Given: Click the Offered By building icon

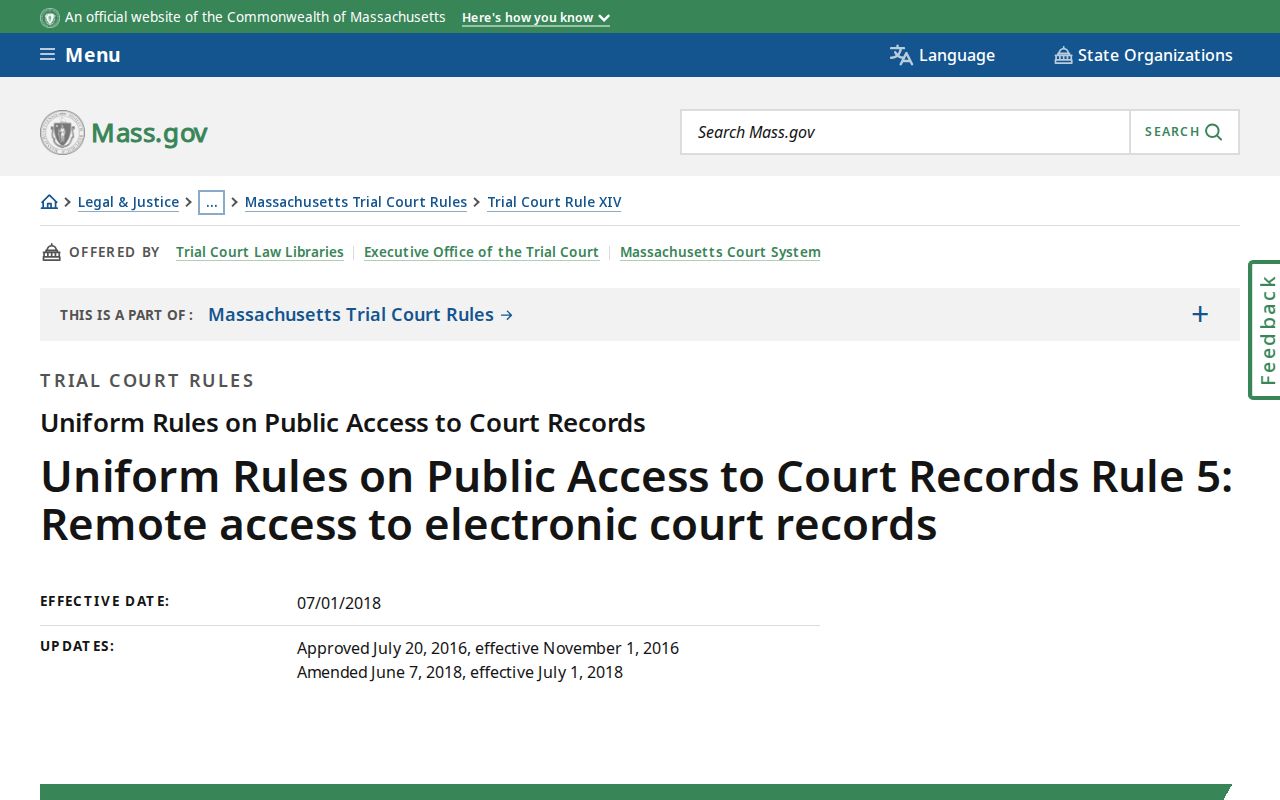Looking at the screenshot, I should [x=51, y=252].
